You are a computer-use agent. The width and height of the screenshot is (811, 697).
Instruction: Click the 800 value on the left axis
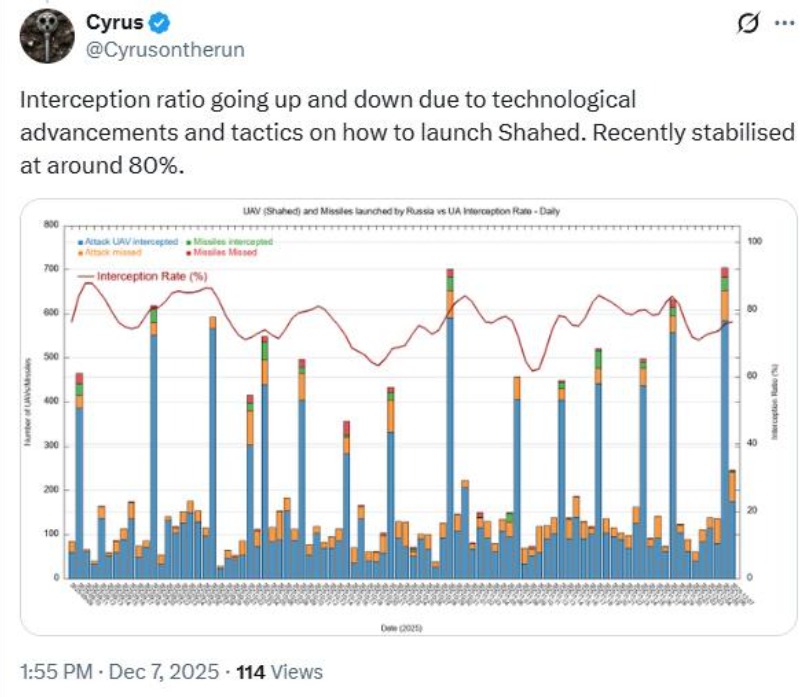pos(51,224)
